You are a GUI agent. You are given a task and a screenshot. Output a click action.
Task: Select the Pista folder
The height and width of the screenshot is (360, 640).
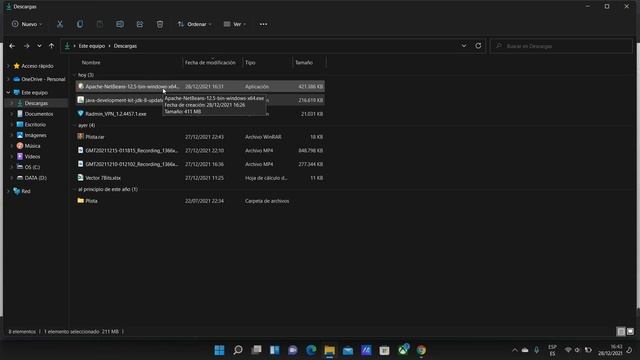(x=200, y=201)
